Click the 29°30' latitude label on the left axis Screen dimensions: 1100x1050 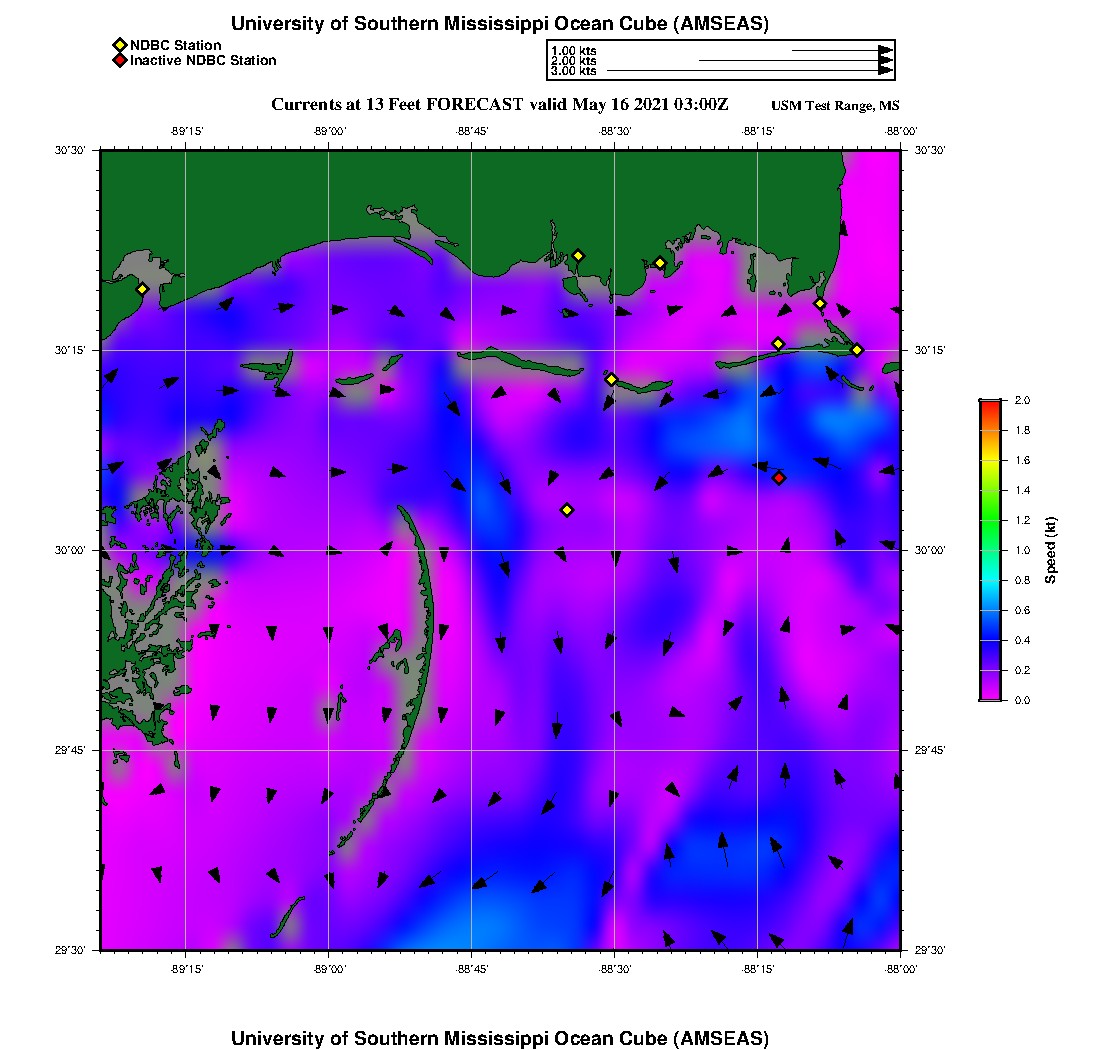(x=69, y=950)
